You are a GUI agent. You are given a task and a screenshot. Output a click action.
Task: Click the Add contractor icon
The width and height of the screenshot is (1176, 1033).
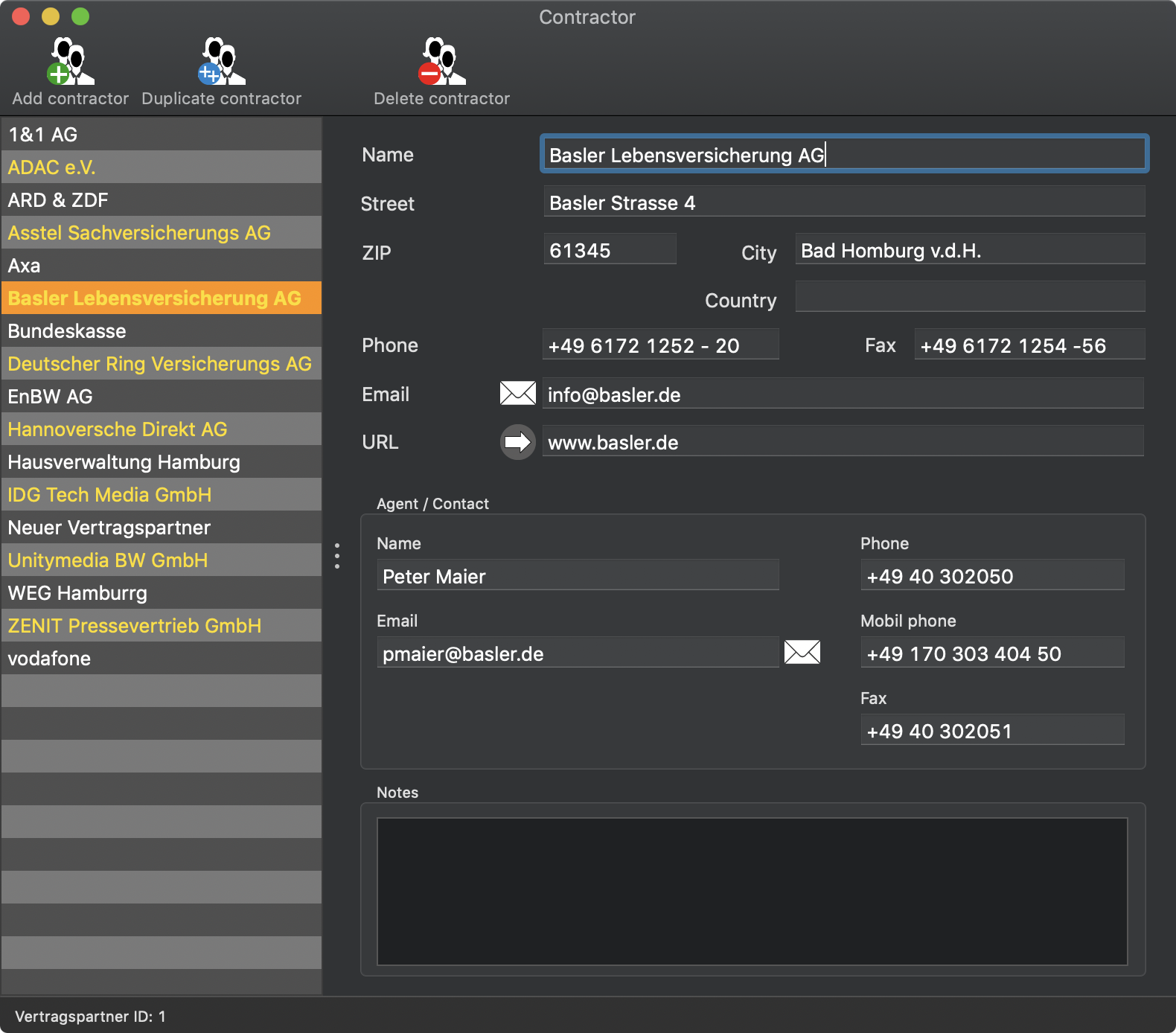(x=71, y=61)
